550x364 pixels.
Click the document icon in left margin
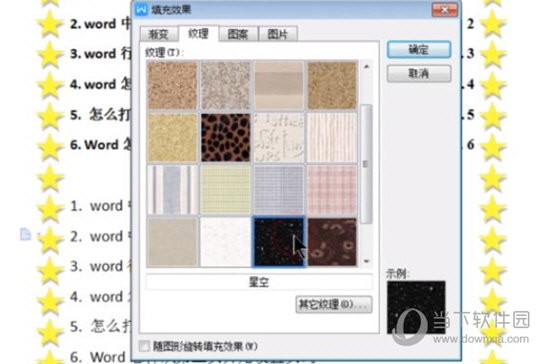pos(25,234)
